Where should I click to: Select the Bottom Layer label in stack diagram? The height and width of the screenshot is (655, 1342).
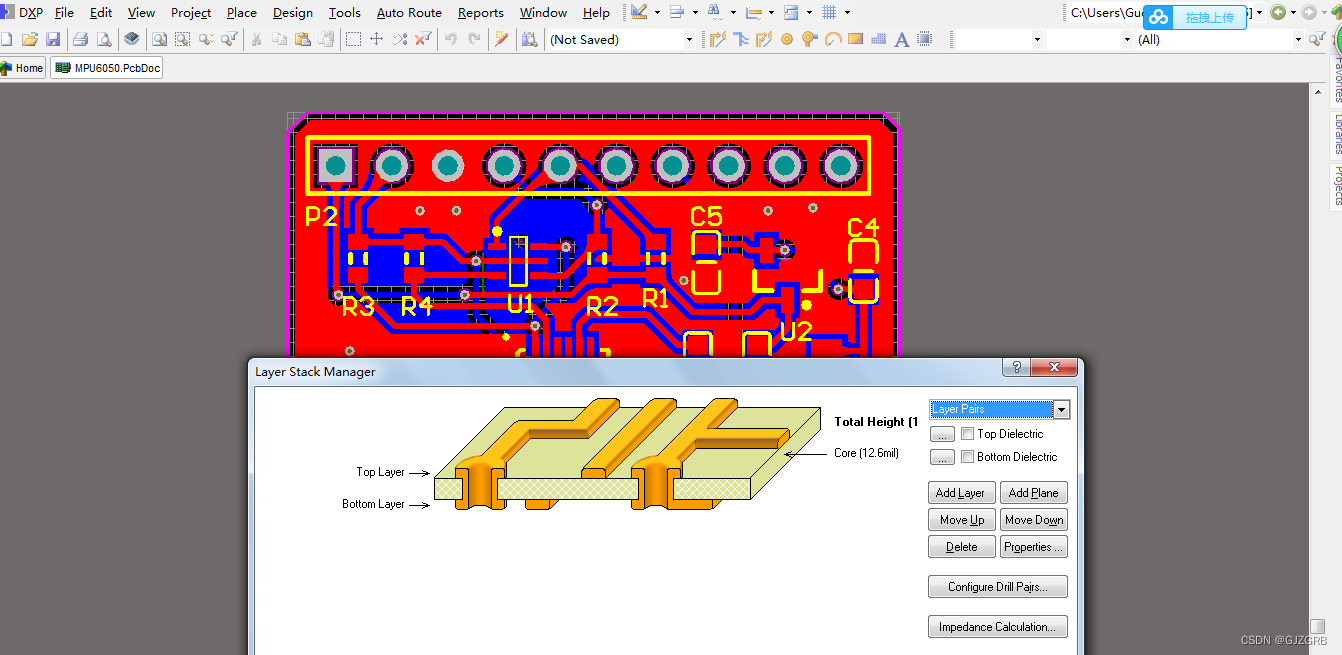[x=373, y=504]
